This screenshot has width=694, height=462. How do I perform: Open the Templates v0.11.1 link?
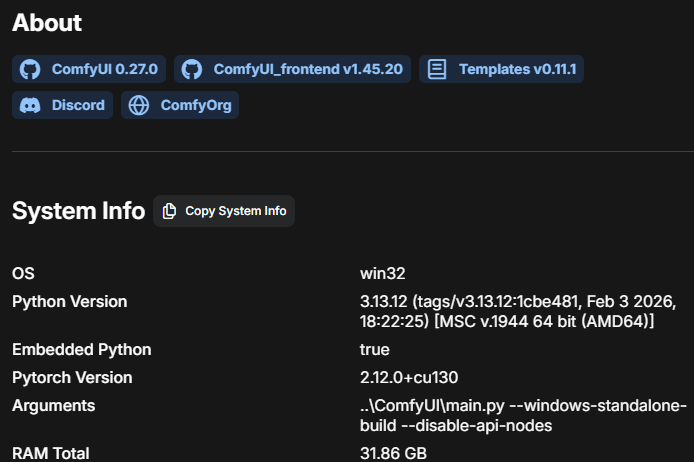coord(501,69)
